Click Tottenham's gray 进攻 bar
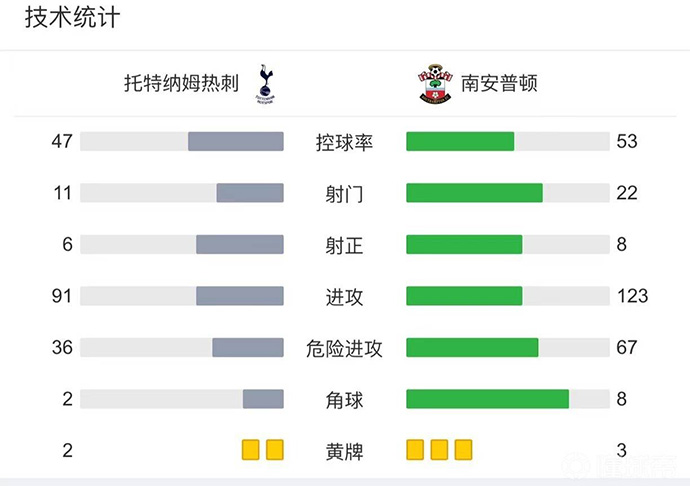The image size is (690, 486). pos(240,296)
